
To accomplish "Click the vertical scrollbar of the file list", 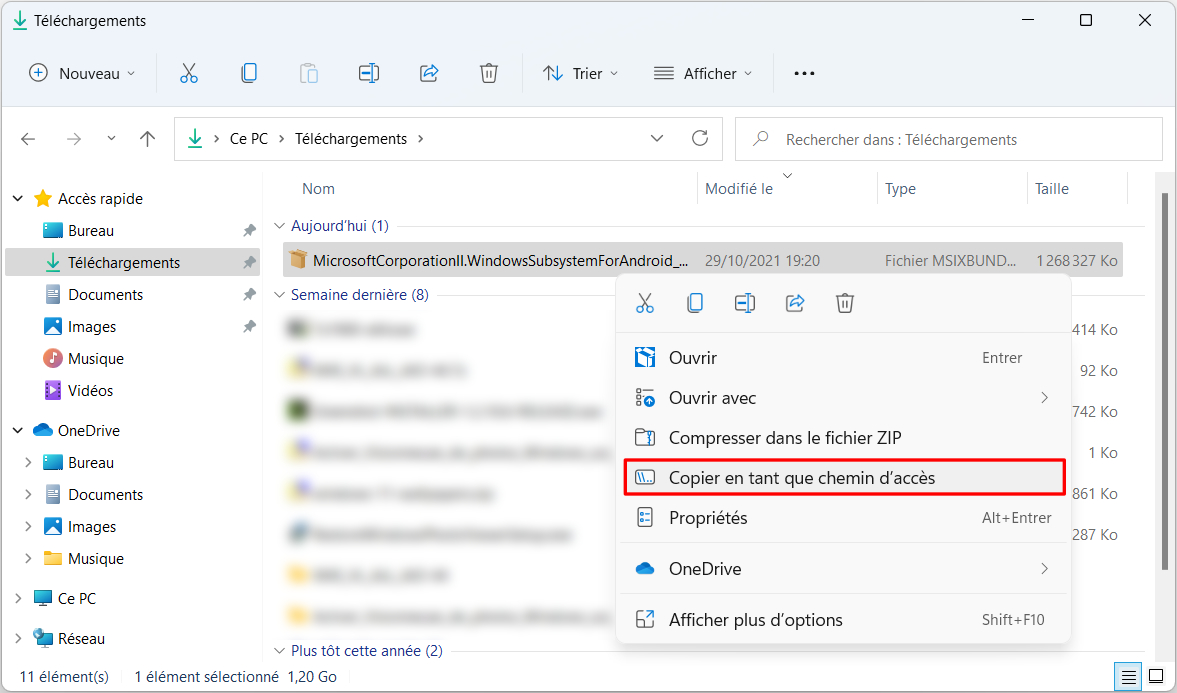I will coord(1164,383).
